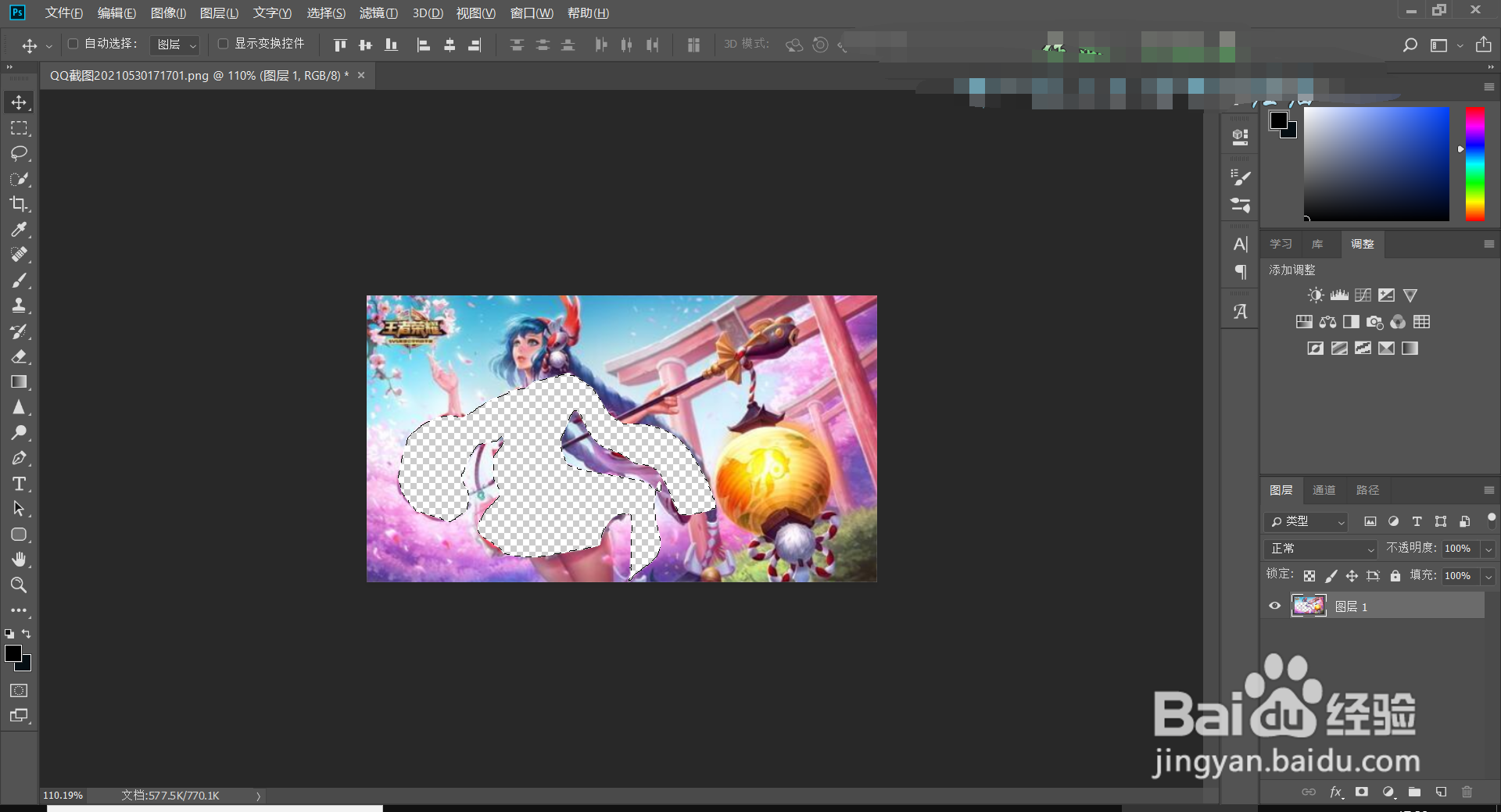Add a Hue/Saturation adjustment
This screenshot has width=1501, height=812.
pos(1304,322)
